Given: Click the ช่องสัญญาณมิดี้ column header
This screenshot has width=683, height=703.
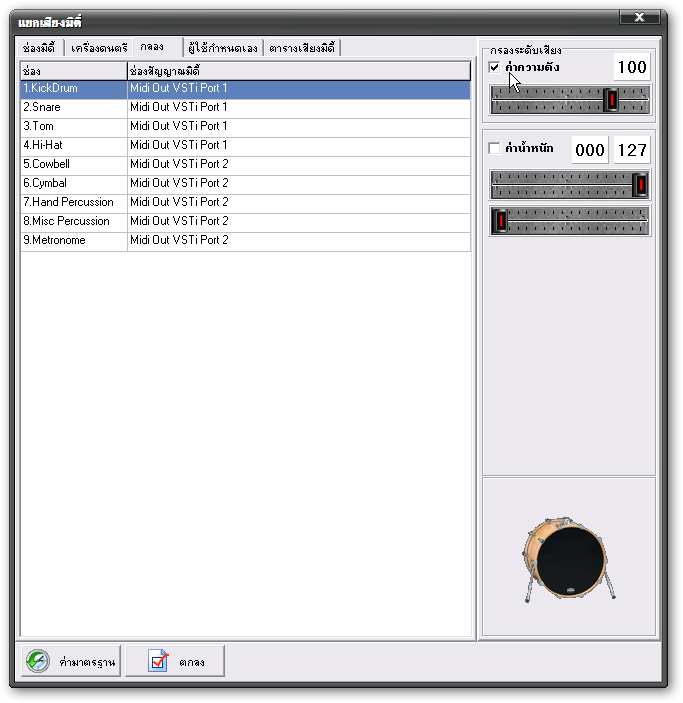Looking at the screenshot, I should 299,71.
